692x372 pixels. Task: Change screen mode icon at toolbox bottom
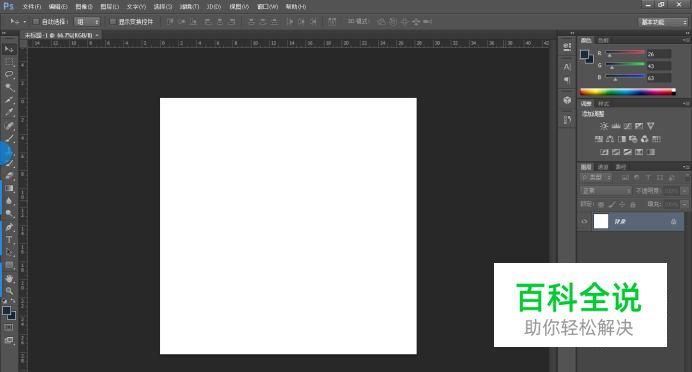[9, 340]
